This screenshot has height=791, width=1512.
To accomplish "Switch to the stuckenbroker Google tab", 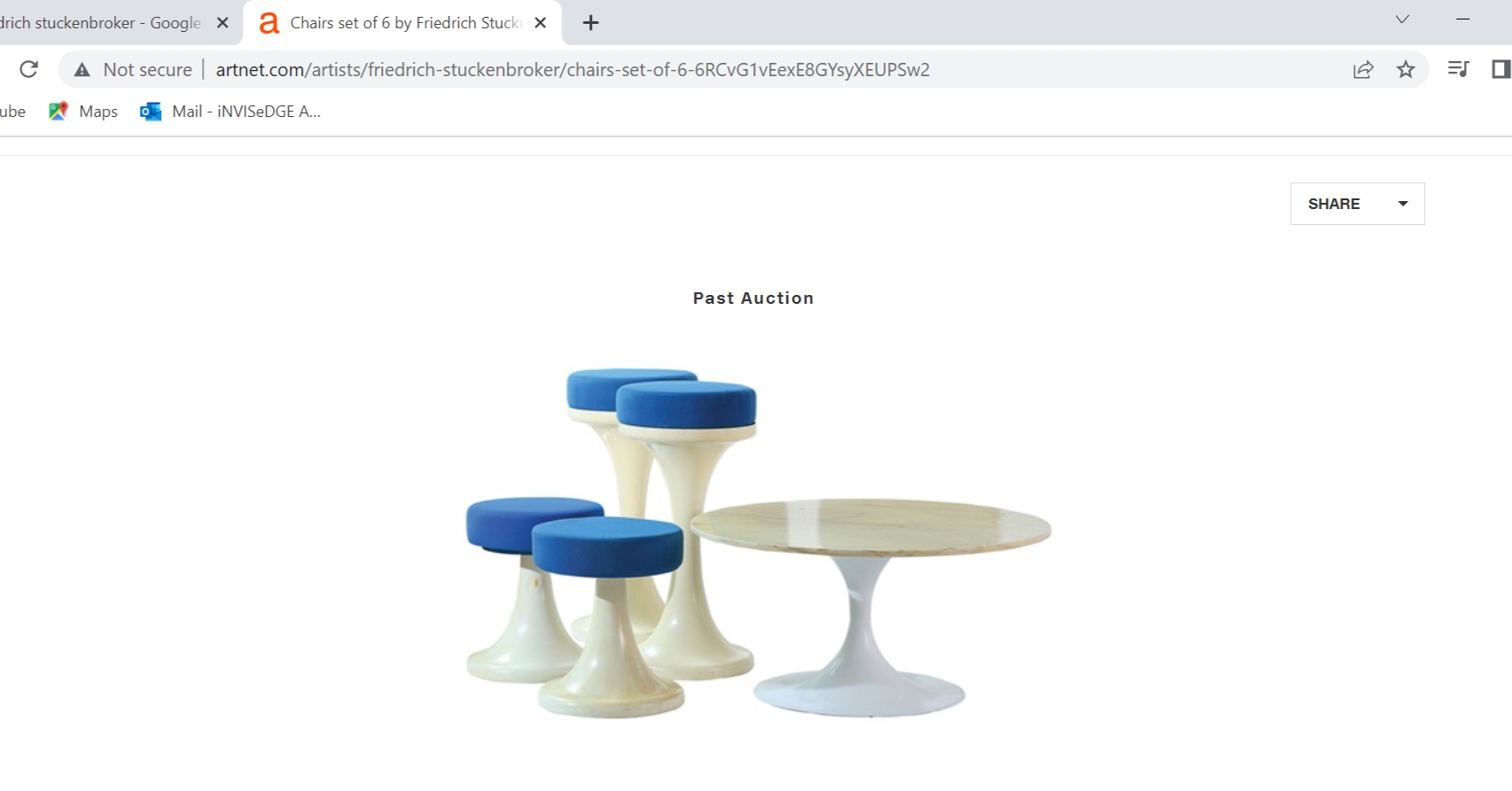I will 100,23.
